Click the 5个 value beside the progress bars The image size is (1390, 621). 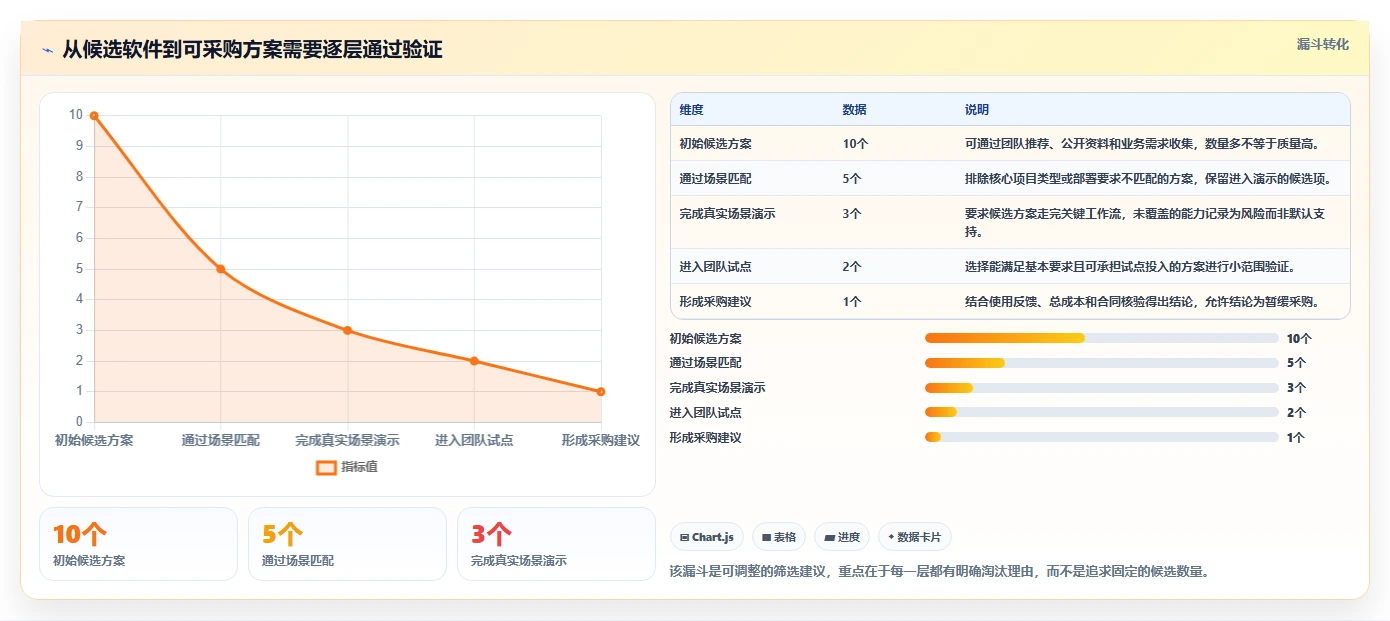[1296, 363]
